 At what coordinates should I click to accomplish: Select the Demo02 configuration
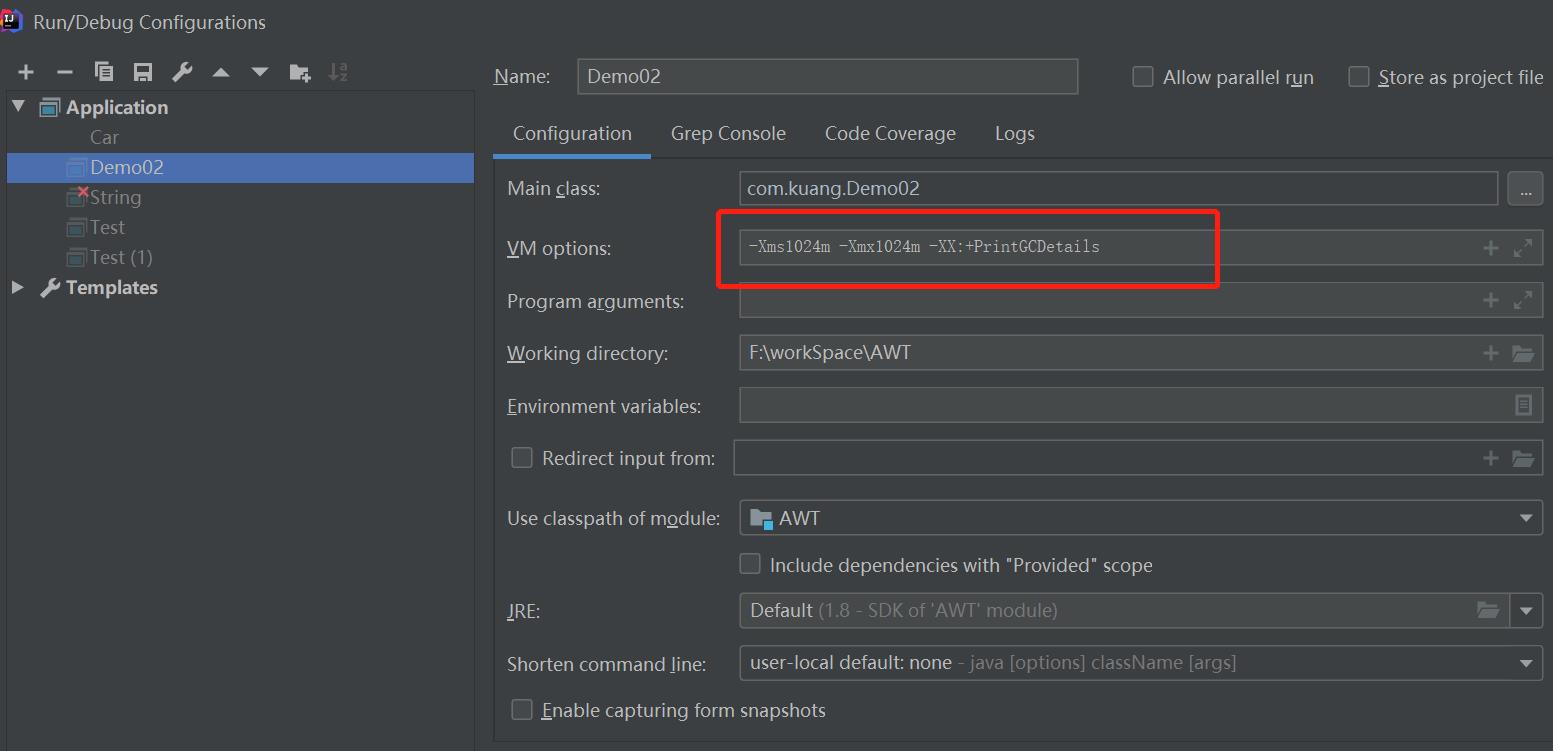(x=240, y=167)
